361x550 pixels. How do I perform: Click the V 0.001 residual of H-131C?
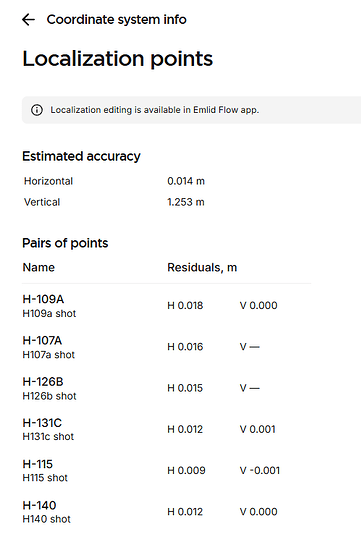coord(258,429)
